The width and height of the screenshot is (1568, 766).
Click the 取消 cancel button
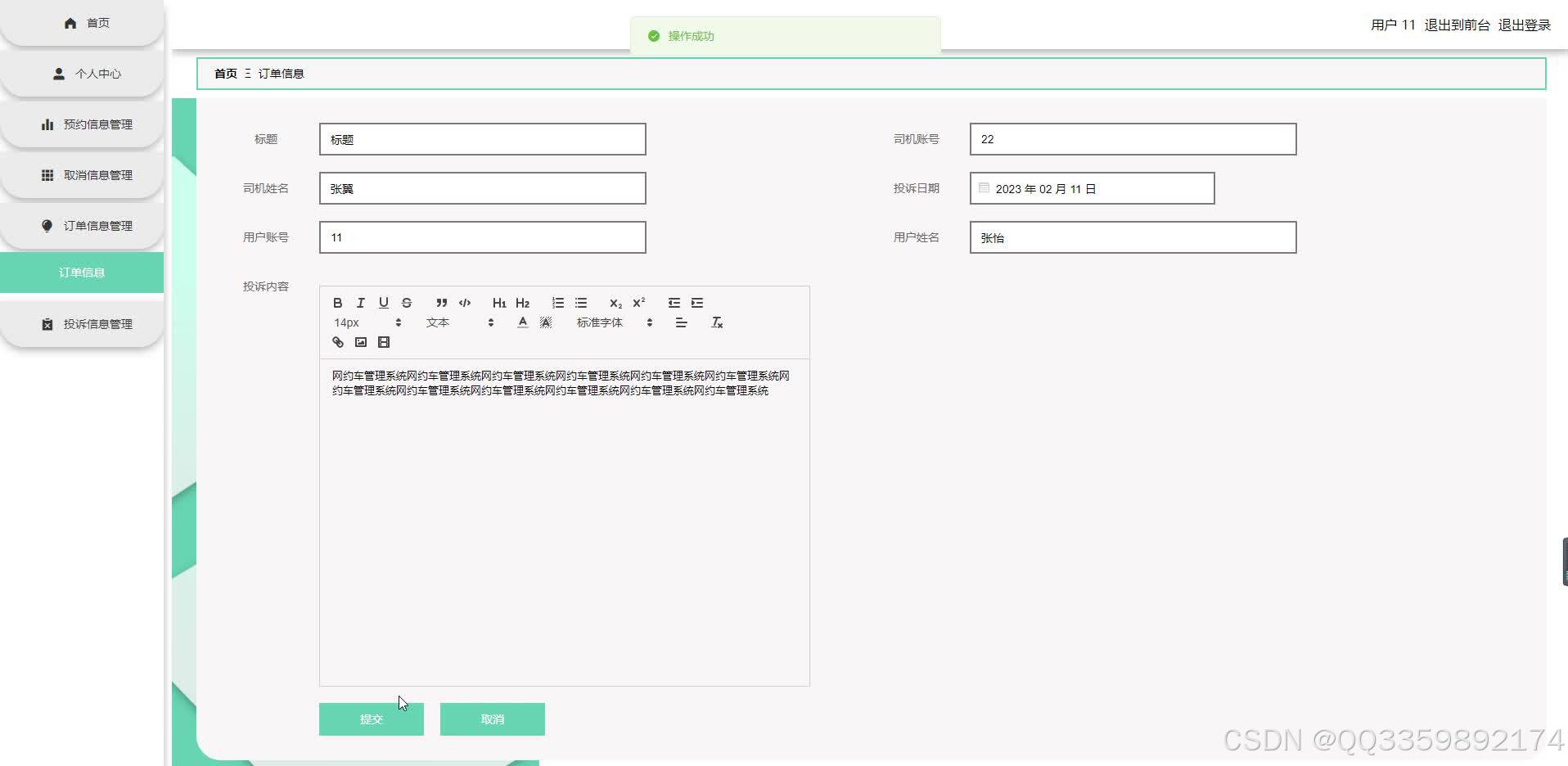click(x=493, y=719)
